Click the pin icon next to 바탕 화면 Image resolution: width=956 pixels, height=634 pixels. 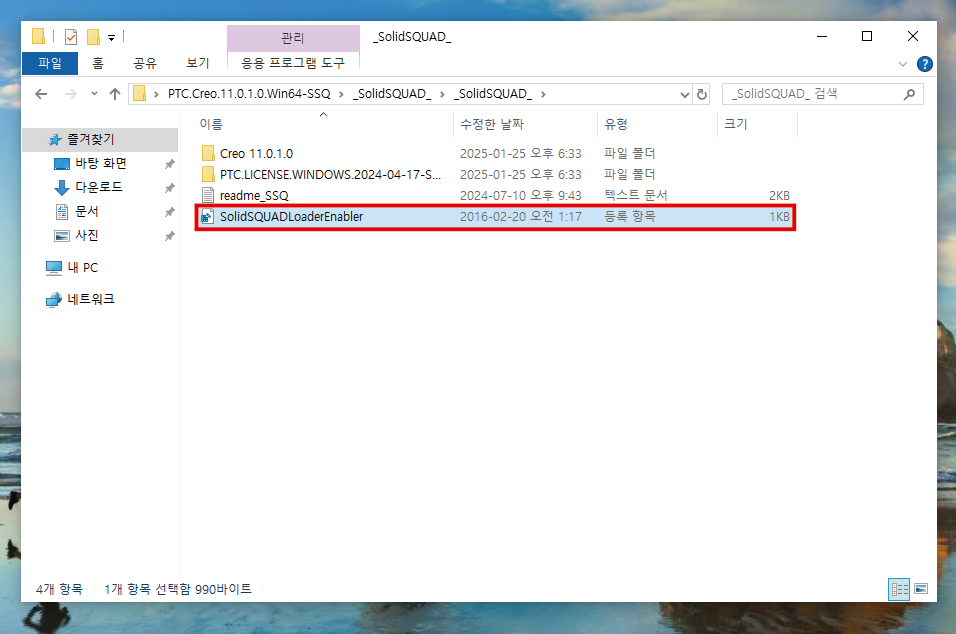169,164
